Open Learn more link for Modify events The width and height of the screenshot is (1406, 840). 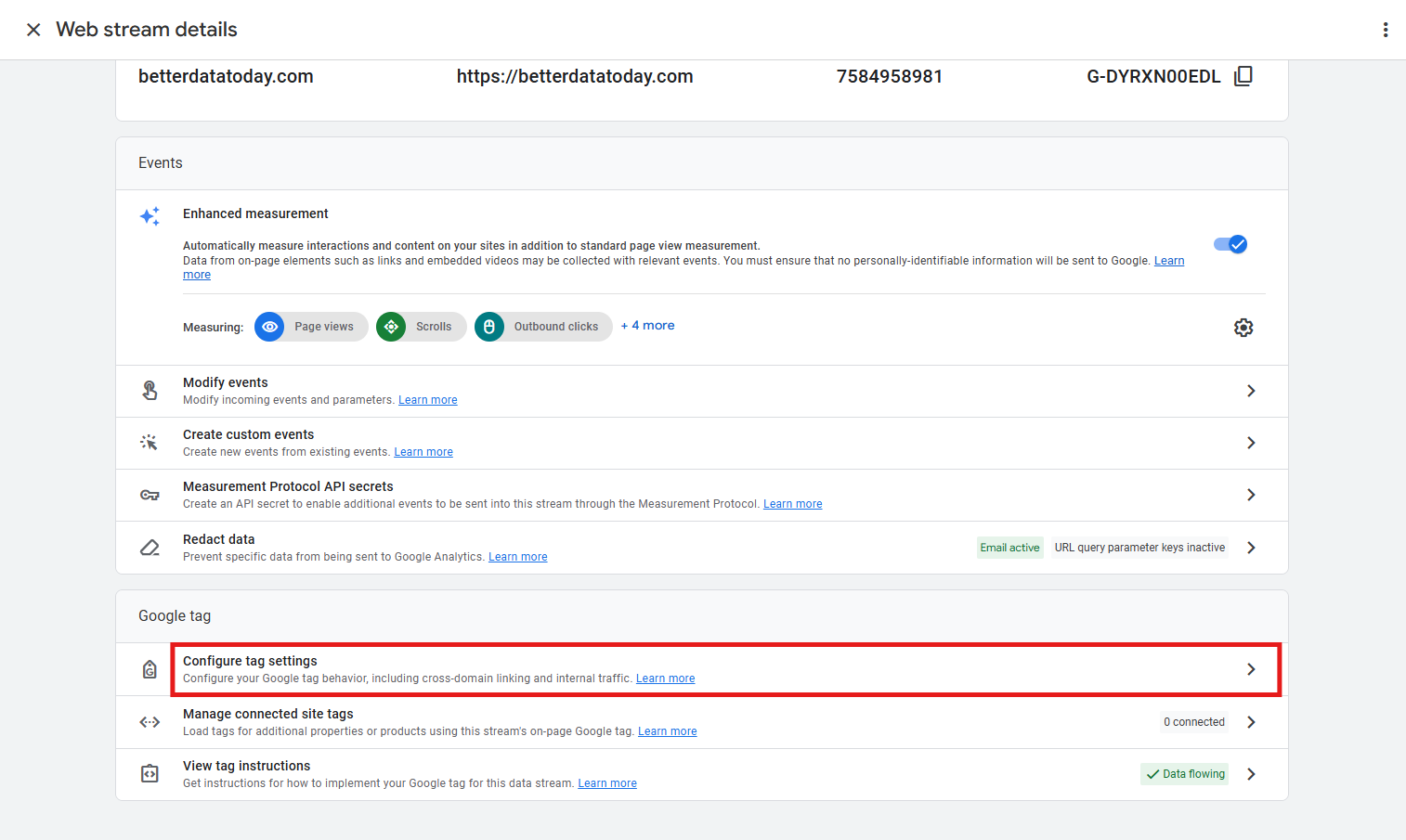coord(428,400)
